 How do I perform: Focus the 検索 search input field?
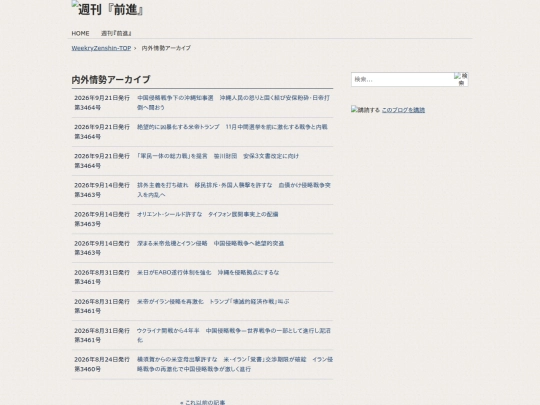[x=402, y=79]
